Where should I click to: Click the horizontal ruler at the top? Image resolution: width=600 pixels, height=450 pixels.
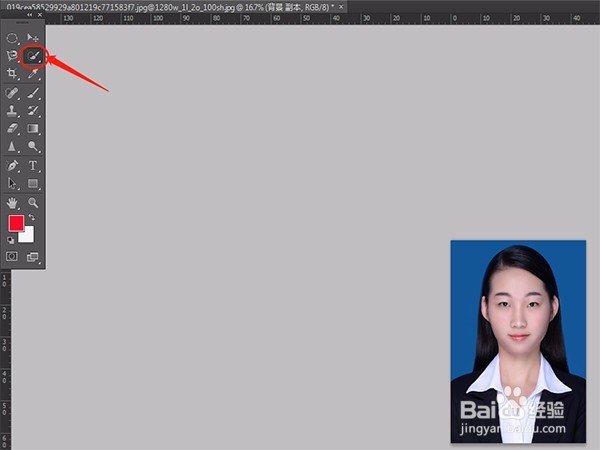coord(321,18)
